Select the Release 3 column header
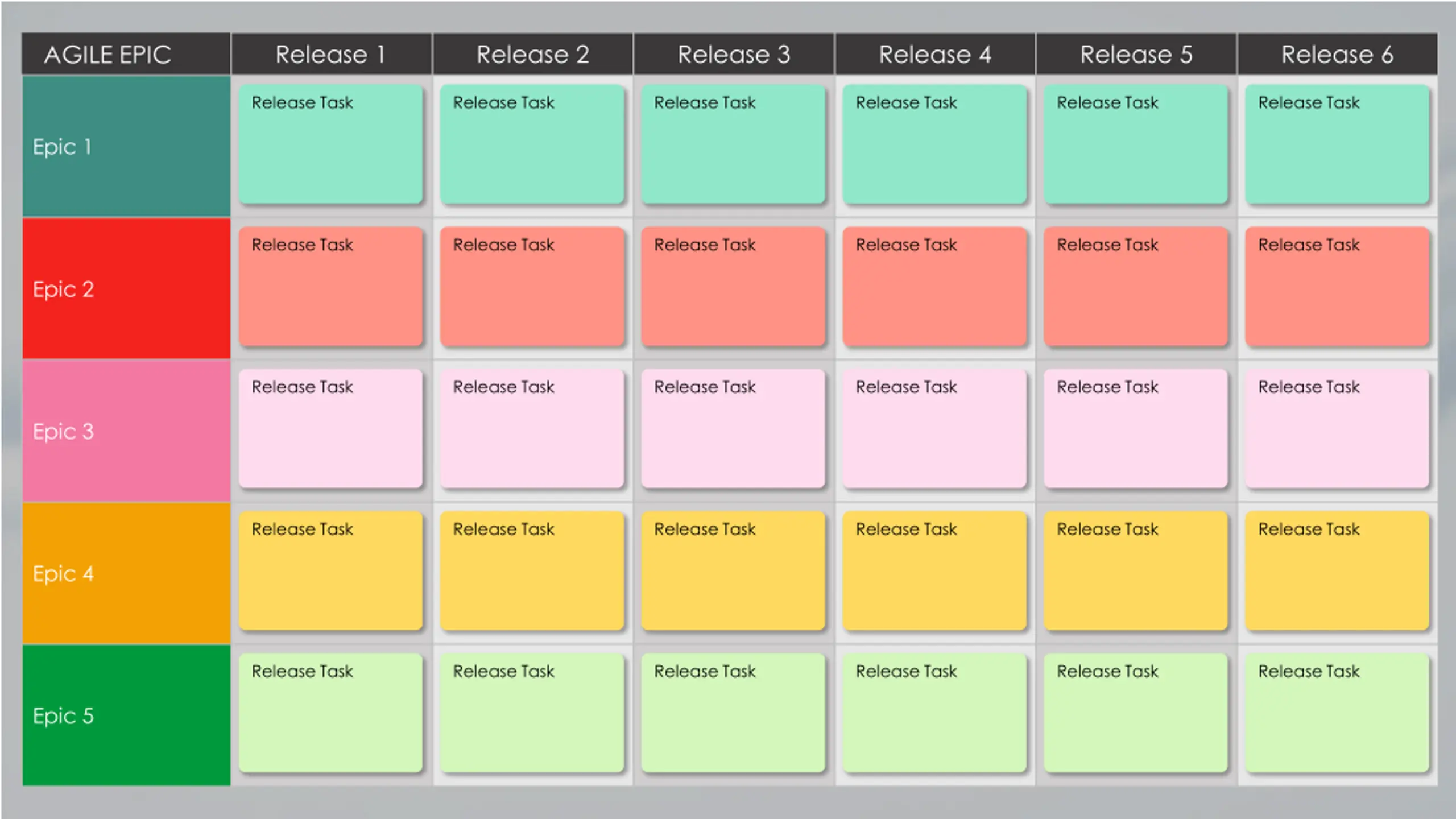1456x819 pixels. click(734, 55)
